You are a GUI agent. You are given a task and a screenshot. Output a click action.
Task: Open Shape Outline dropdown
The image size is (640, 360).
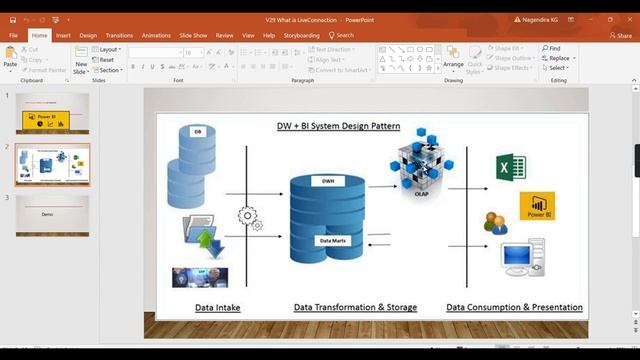point(510,58)
